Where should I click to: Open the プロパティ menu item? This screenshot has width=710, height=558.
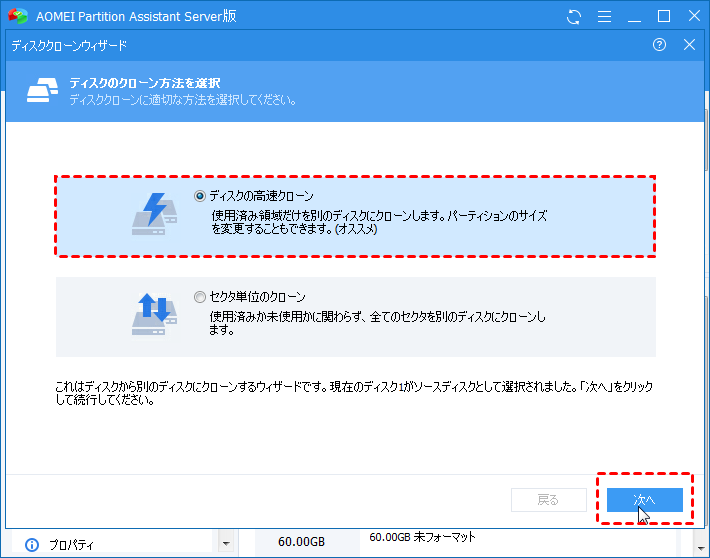coord(71,544)
